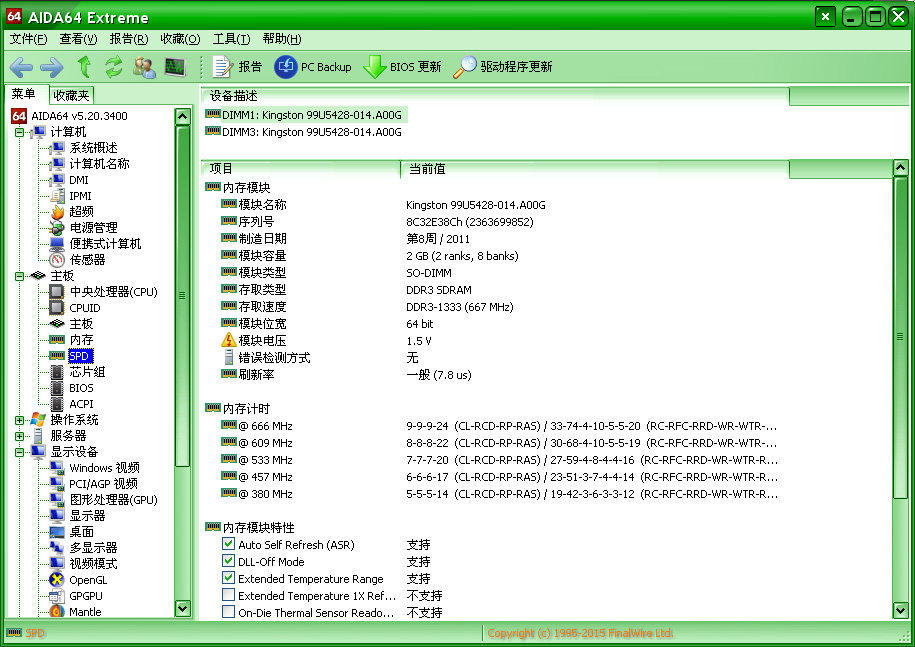Screen dimensions: 915x647
Task: Expand the 服务器 tree node
Action: click(19, 436)
